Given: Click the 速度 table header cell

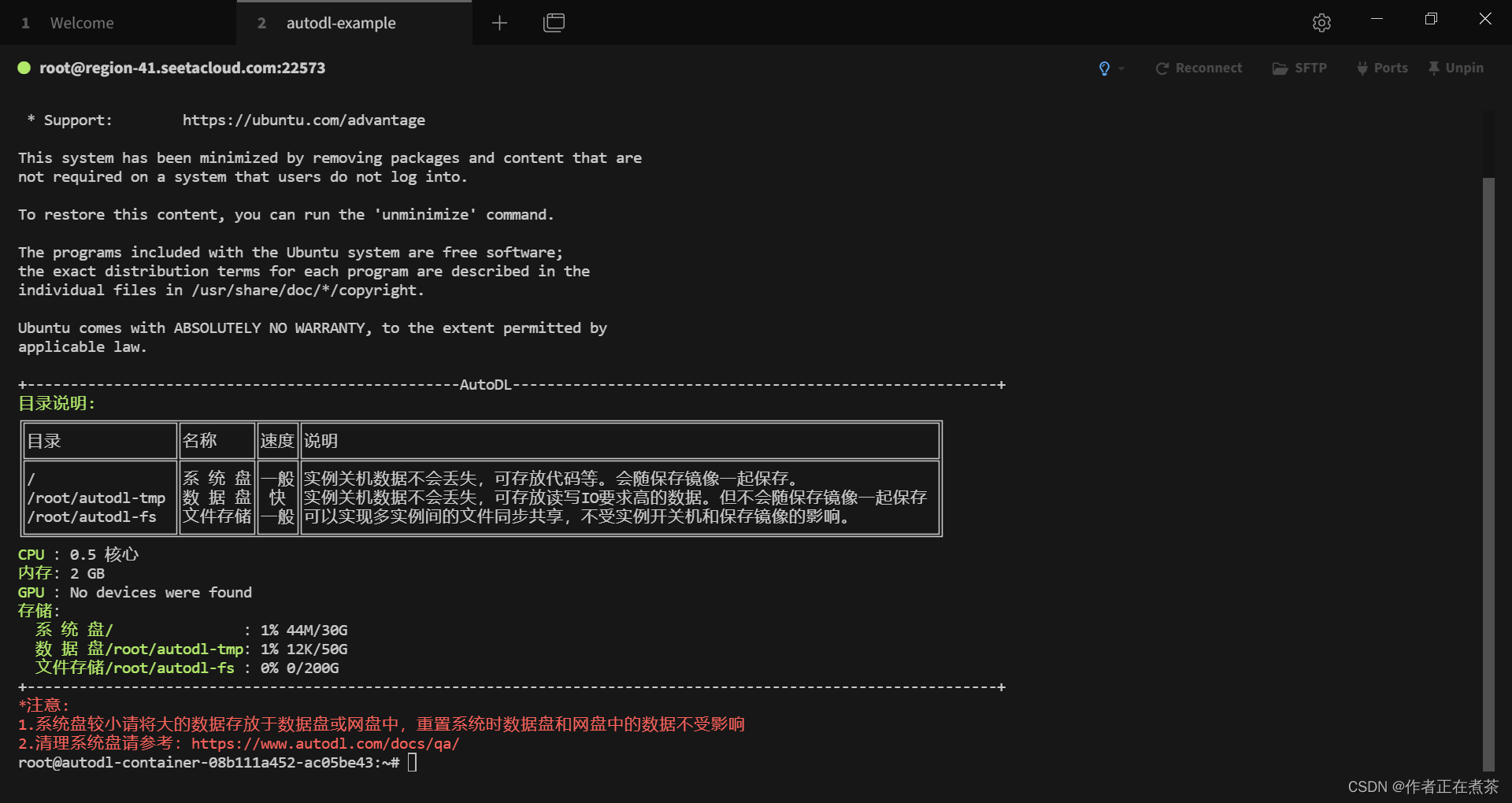Looking at the screenshot, I should 277,441.
